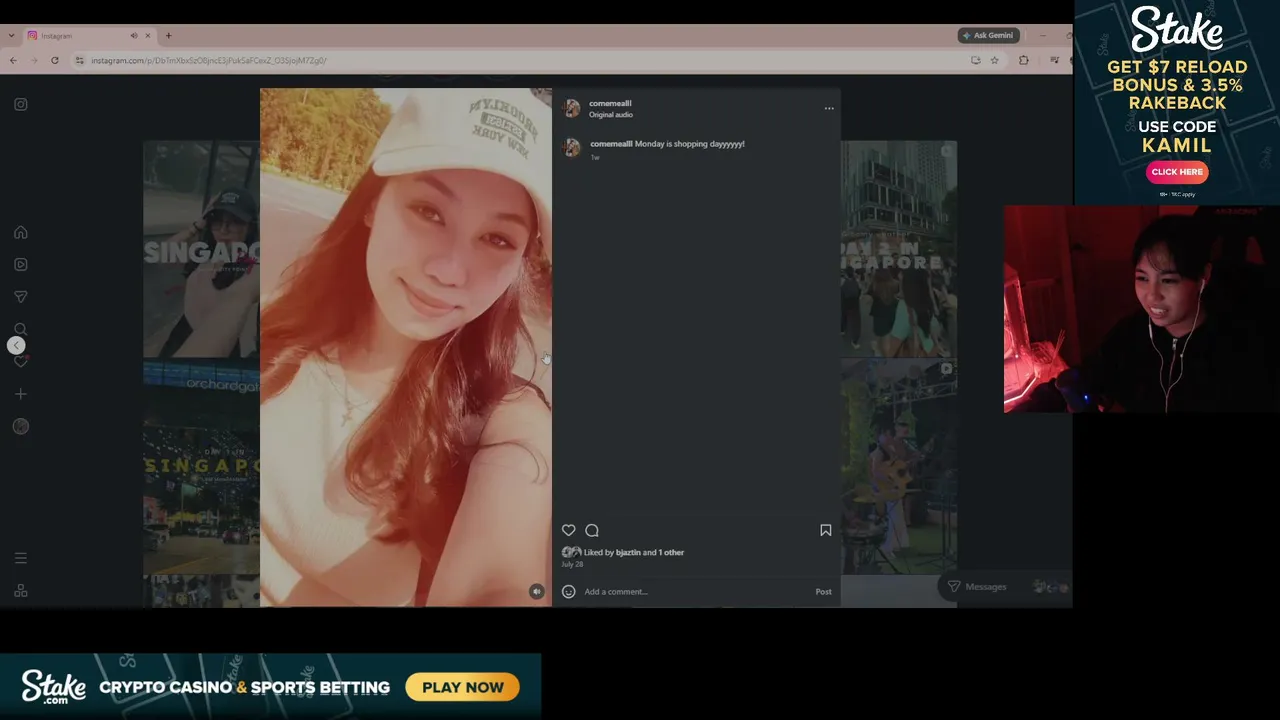
Task: Open the browser extensions puzzle icon
Action: (x=1023, y=60)
